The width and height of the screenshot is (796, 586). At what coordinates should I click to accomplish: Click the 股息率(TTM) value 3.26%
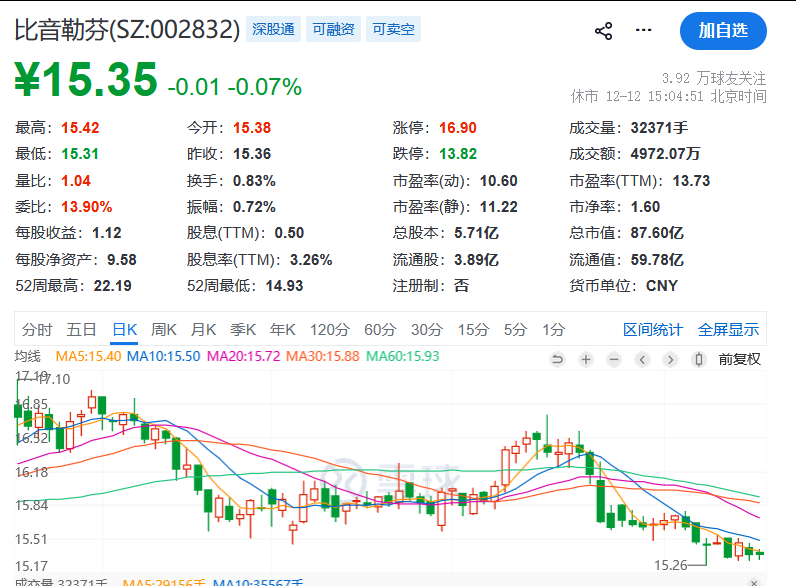[x=311, y=259]
